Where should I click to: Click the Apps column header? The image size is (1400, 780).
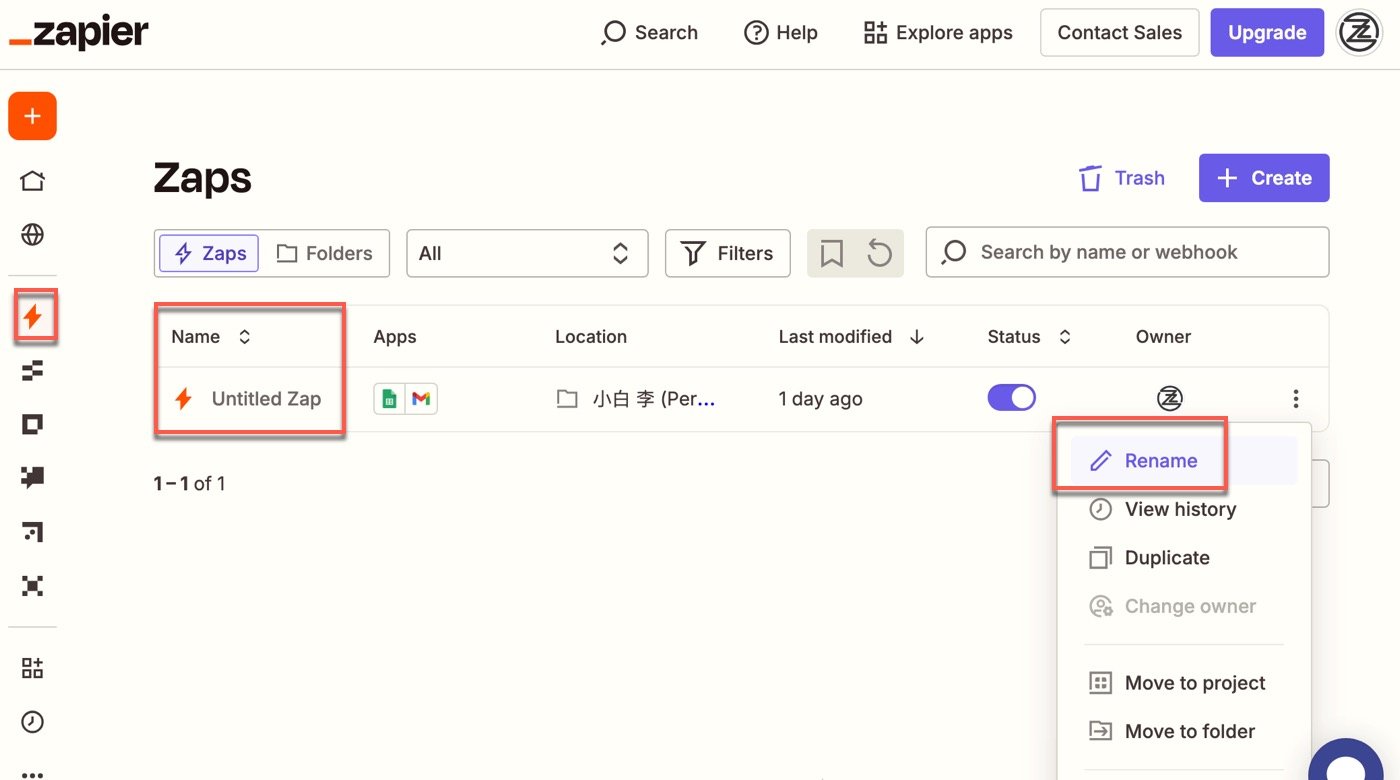point(395,337)
